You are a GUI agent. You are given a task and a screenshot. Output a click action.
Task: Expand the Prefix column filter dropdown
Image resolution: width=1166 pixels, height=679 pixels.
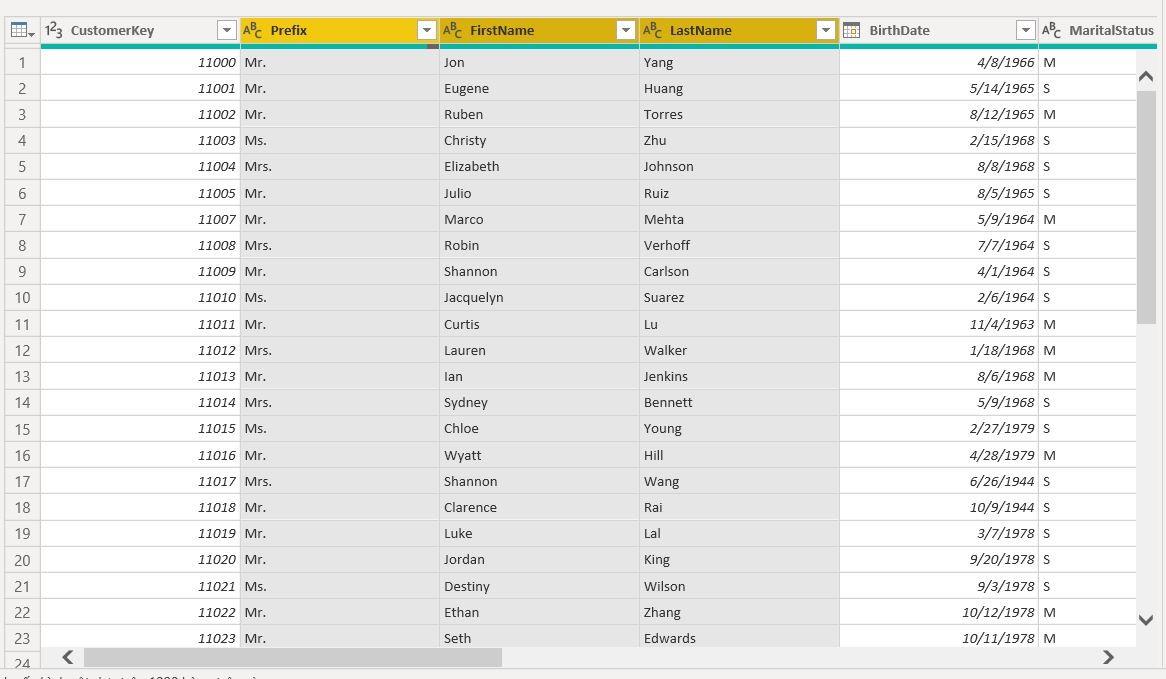426,31
